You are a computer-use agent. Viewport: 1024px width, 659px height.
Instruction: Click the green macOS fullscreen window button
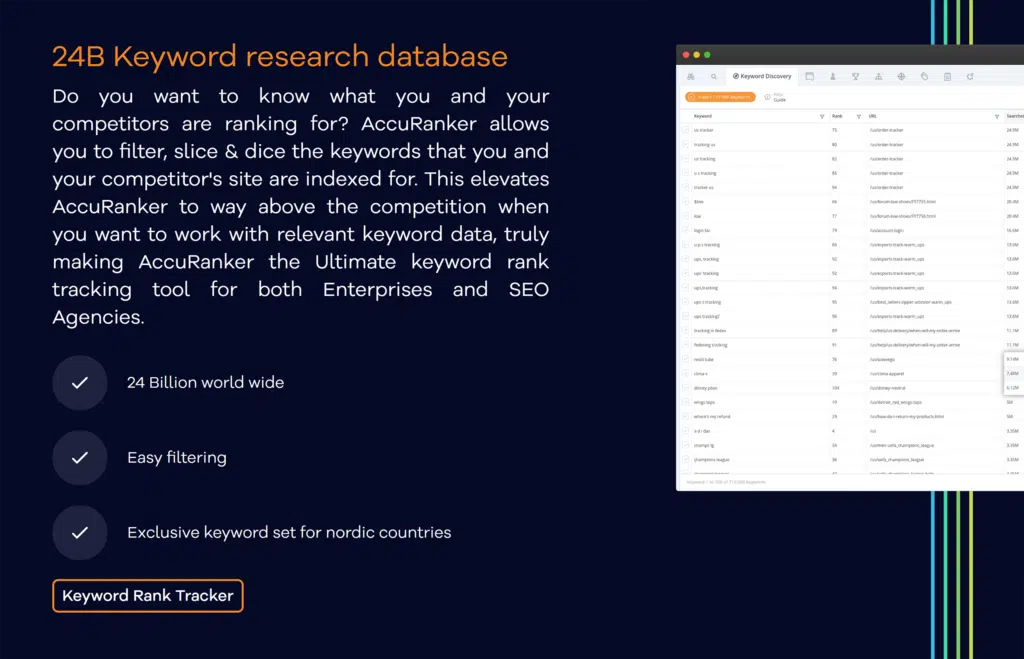click(x=708, y=54)
